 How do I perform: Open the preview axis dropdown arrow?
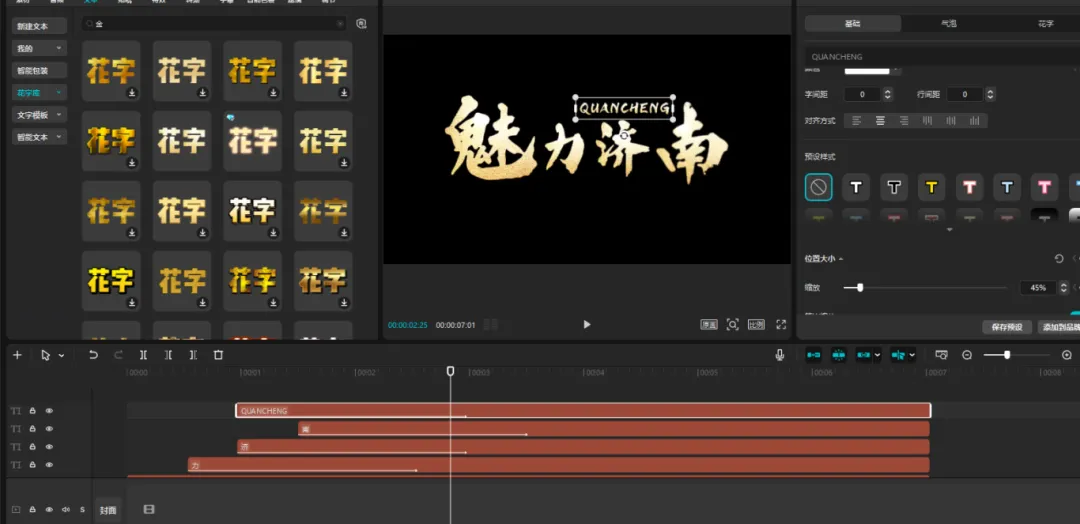tap(912, 355)
